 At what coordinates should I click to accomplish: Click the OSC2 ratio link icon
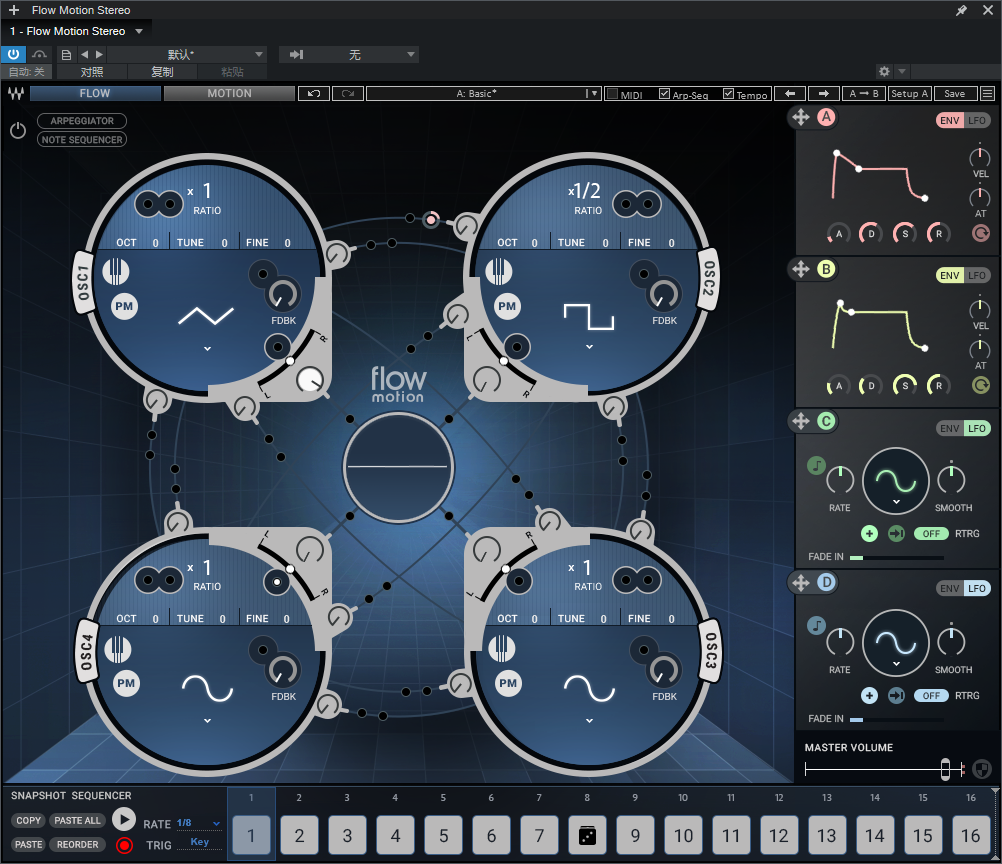[x=637, y=204]
